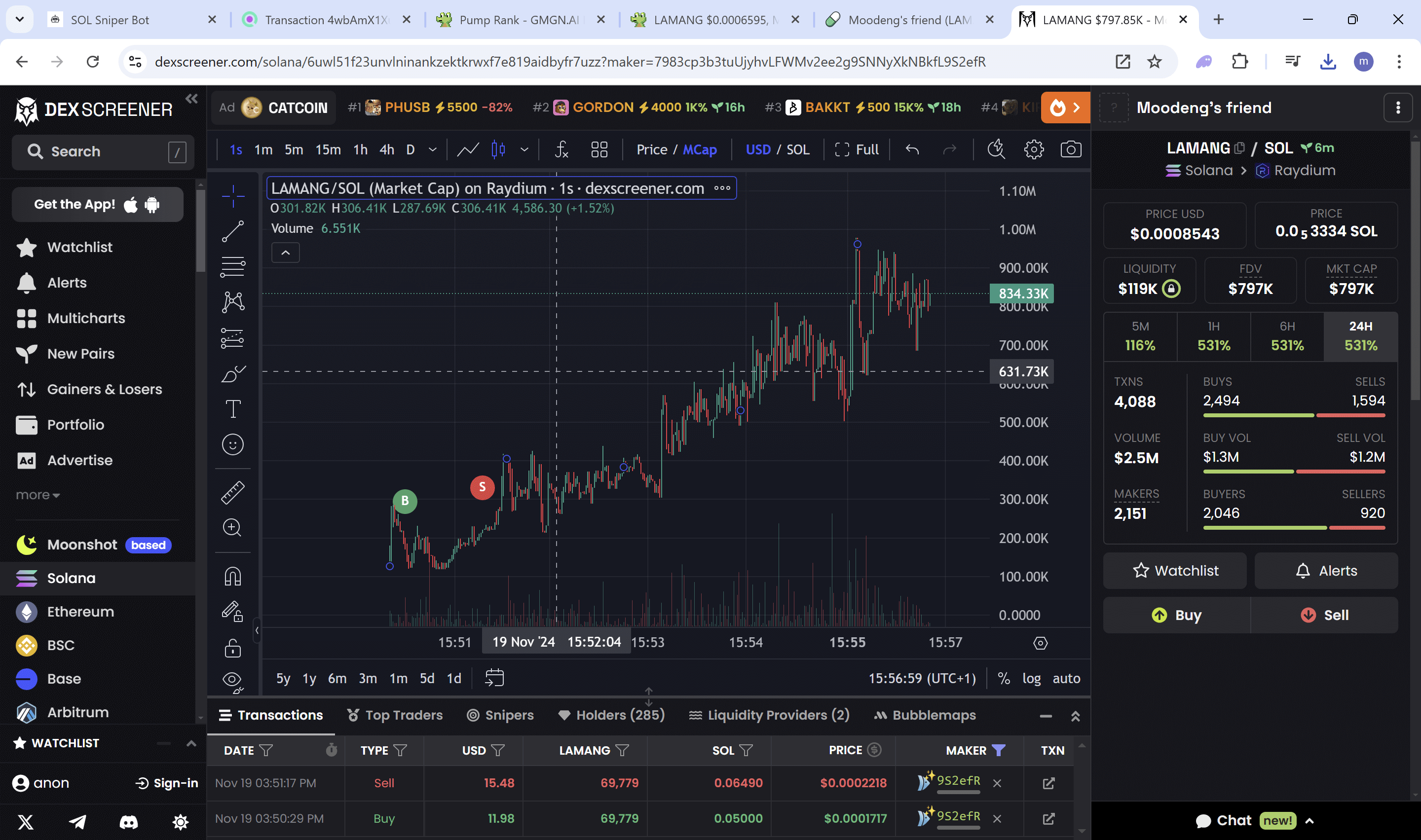Open the forecasting and measurement tools
The width and height of the screenshot is (1421, 840).
coord(233,338)
